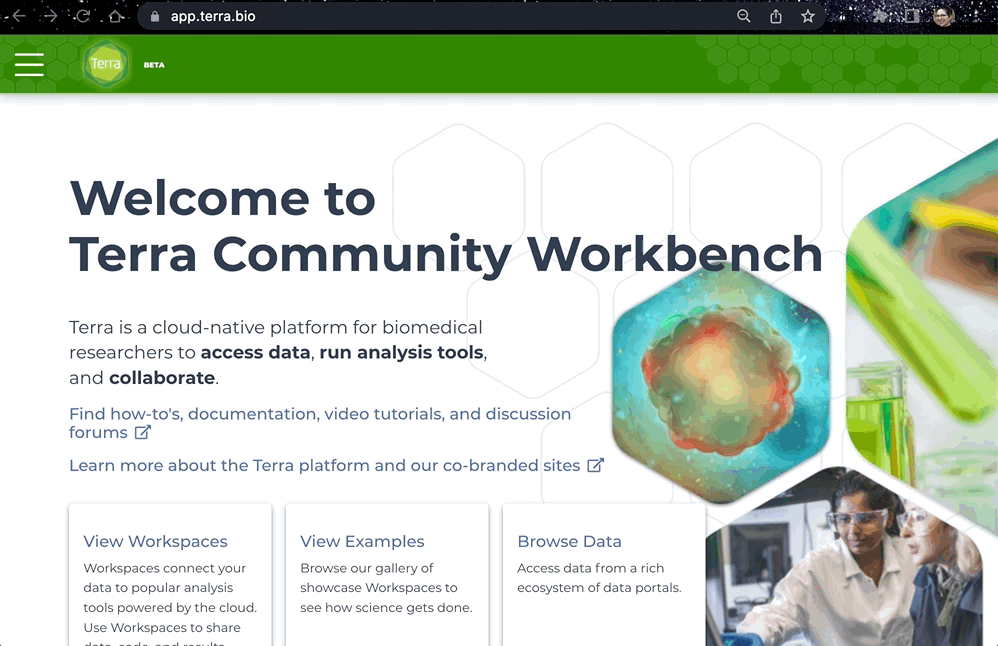Click the browser forward arrow
Image resolution: width=998 pixels, height=646 pixels.
pyautogui.click(x=50, y=17)
